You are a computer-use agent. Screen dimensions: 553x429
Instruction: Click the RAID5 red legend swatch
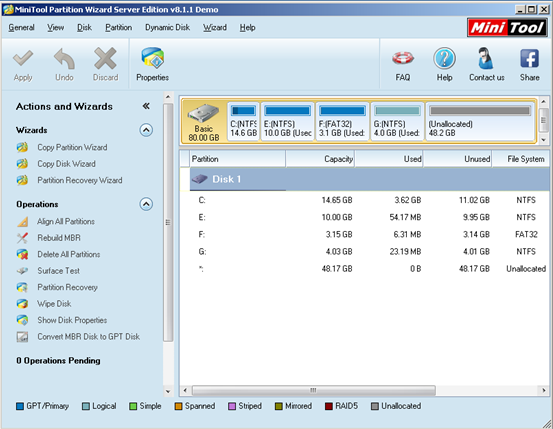[x=329, y=406]
